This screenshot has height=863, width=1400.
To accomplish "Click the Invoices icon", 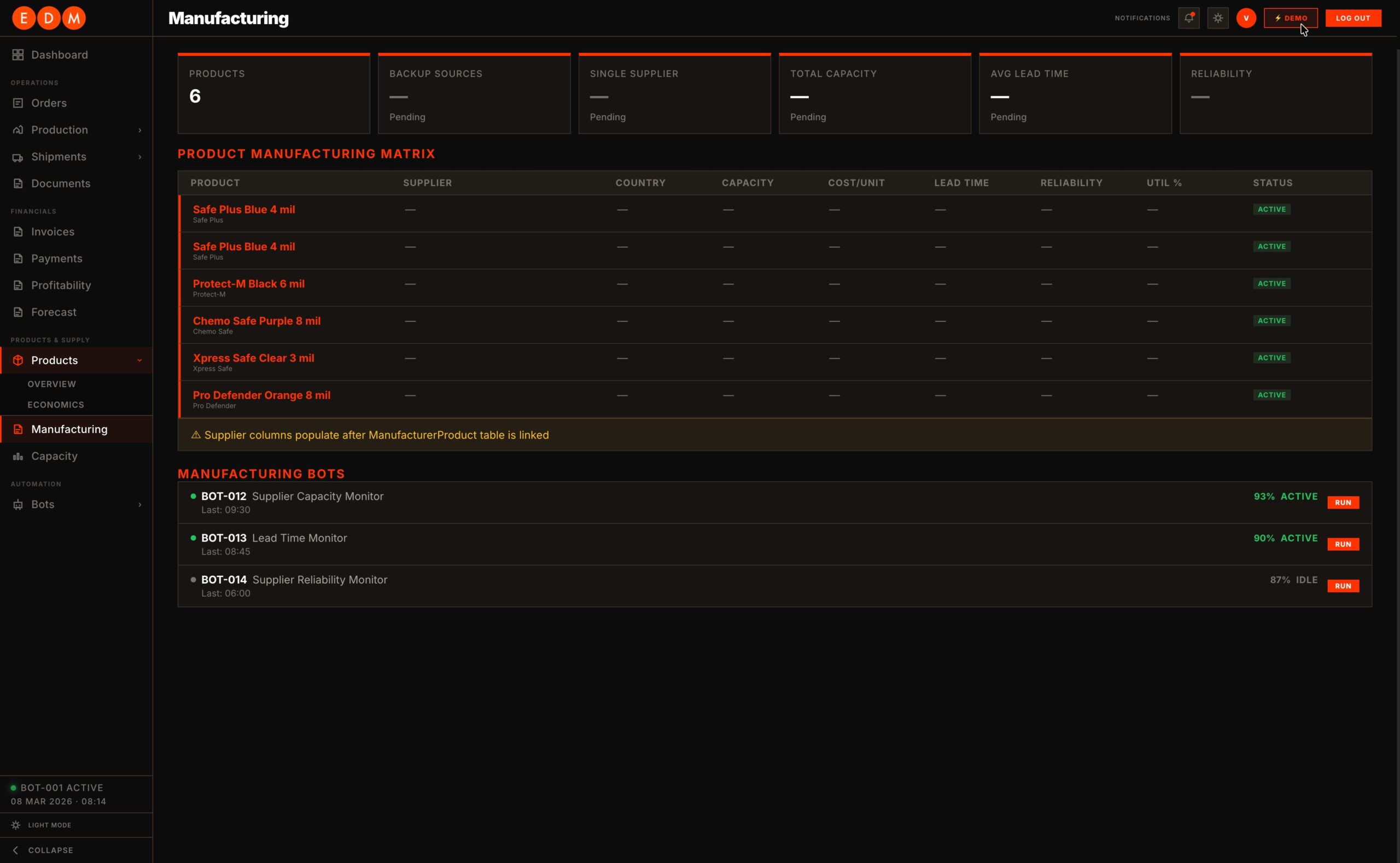I will [x=17, y=232].
